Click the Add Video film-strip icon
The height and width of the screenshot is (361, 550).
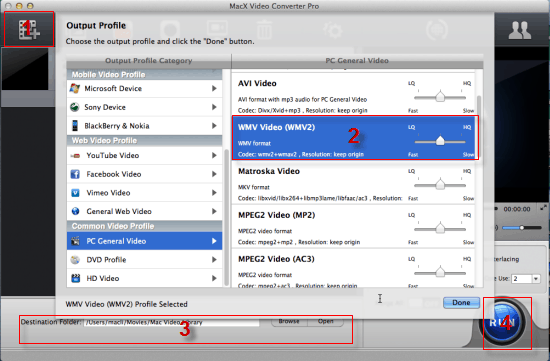click(x=29, y=29)
